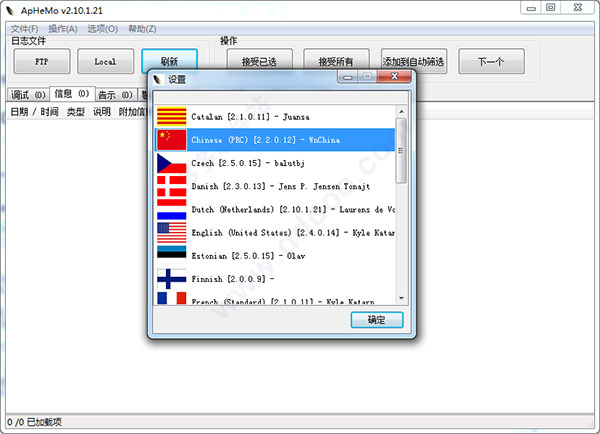Switch to the 信息 (0) tab
Screen dimensions: 600x434
(x=72, y=93)
